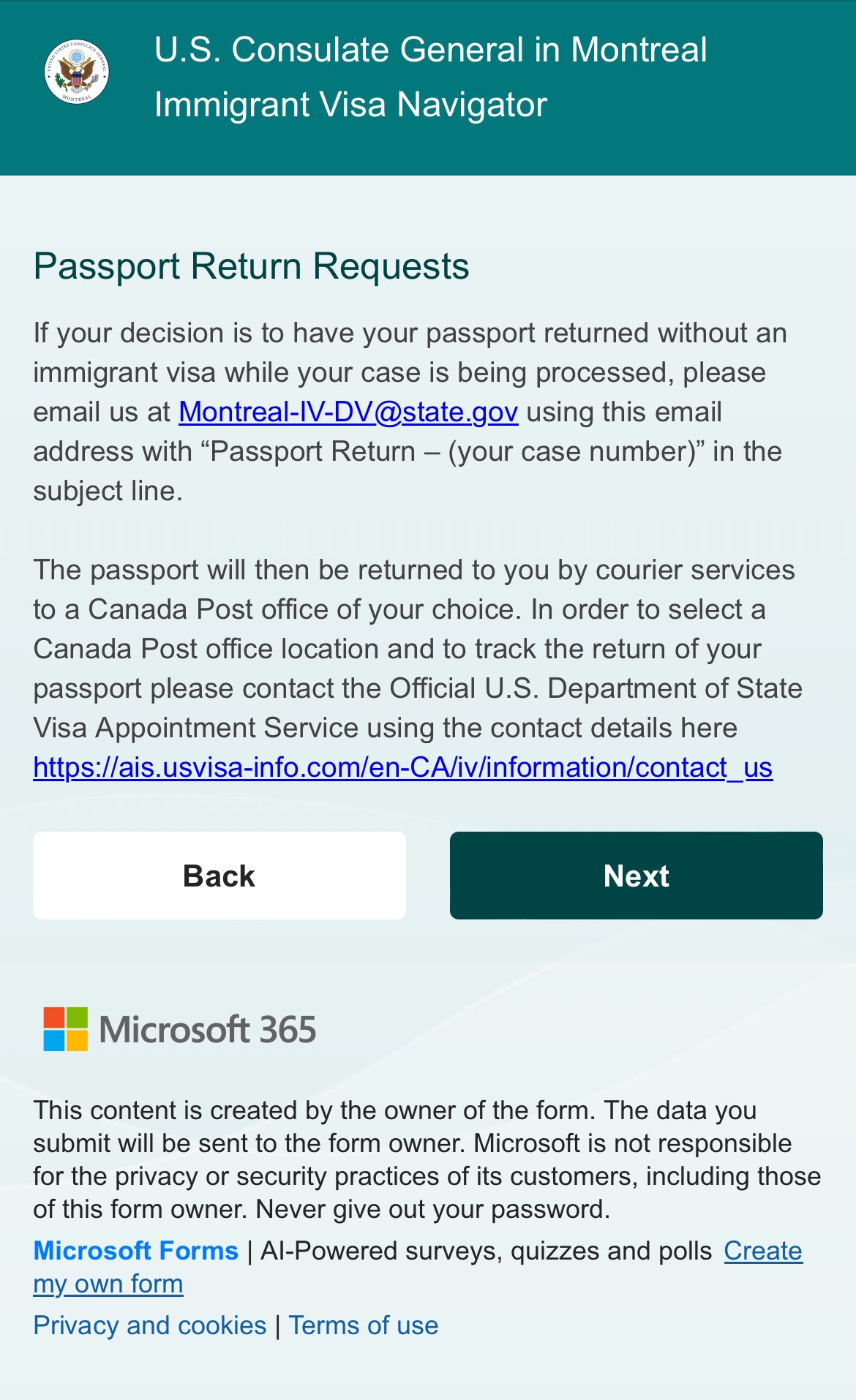856x1400 pixels.
Task: Click the Immigrant Visa Navigator subtitle
Action: tap(350, 105)
